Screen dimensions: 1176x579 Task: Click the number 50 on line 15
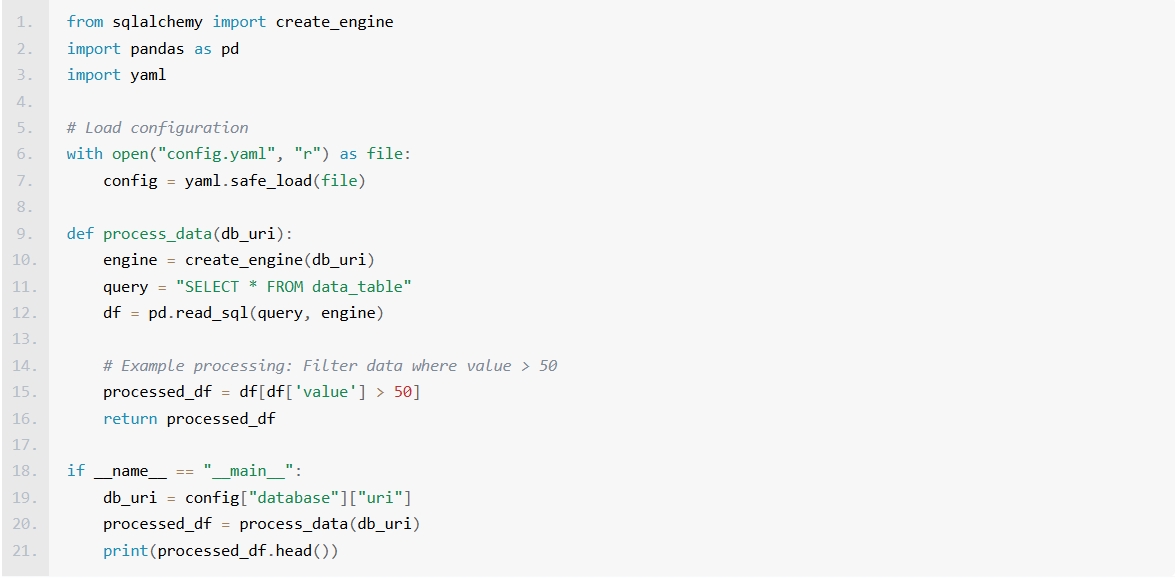pos(403,392)
